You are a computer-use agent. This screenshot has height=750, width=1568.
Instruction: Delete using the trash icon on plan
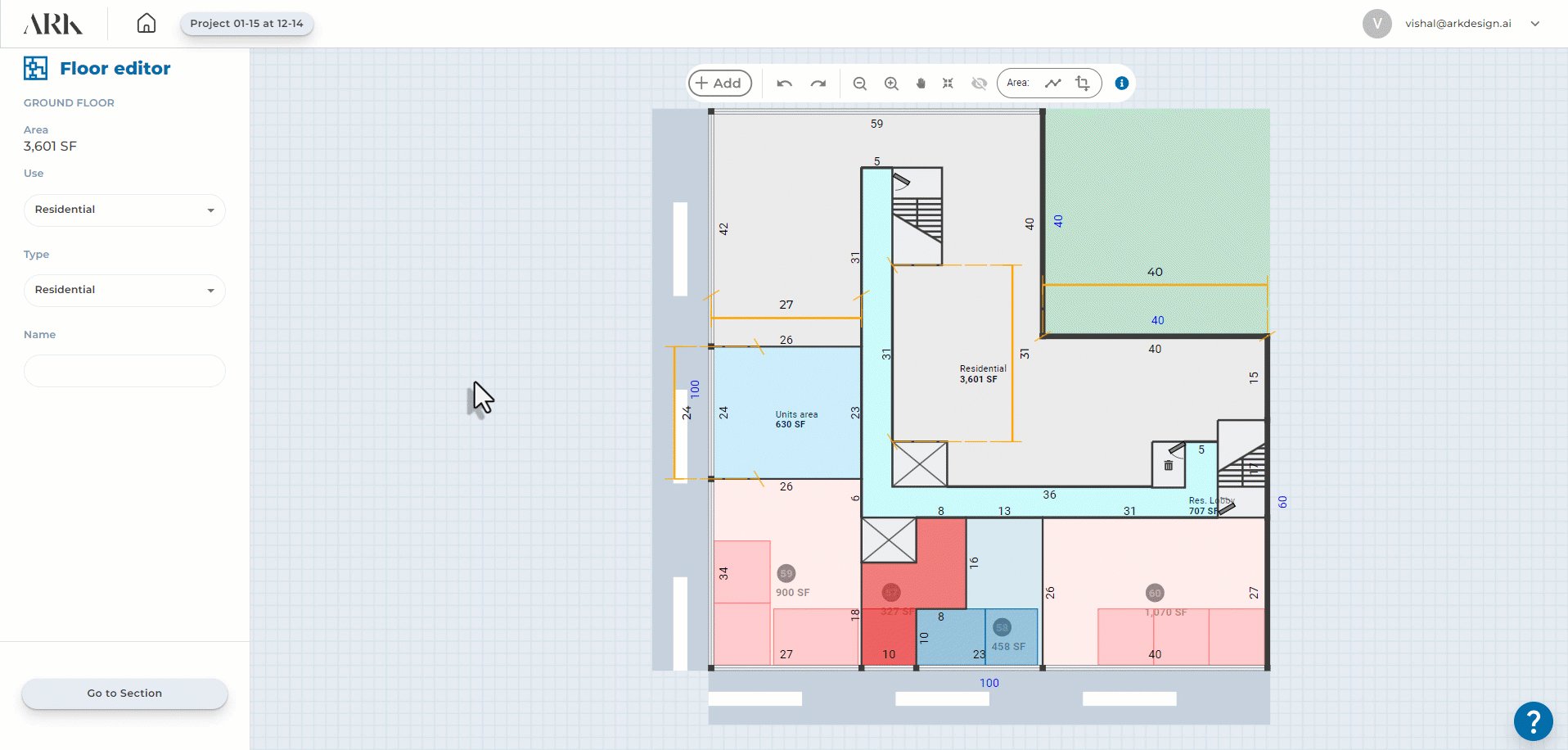coord(1169,465)
